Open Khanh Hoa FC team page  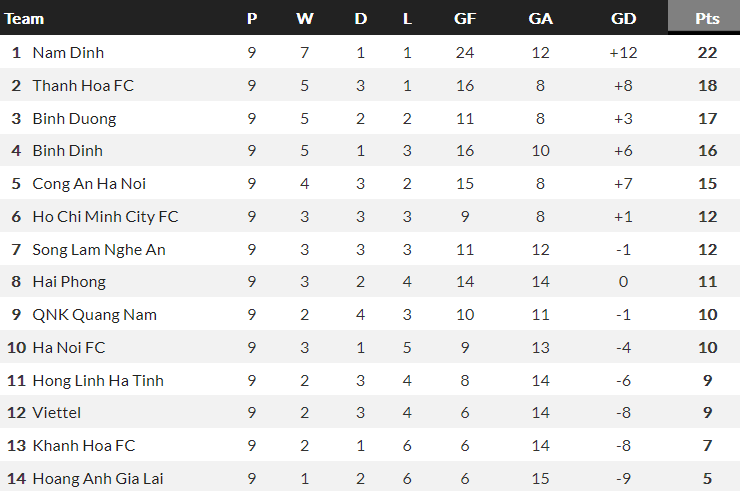tap(83, 445)
